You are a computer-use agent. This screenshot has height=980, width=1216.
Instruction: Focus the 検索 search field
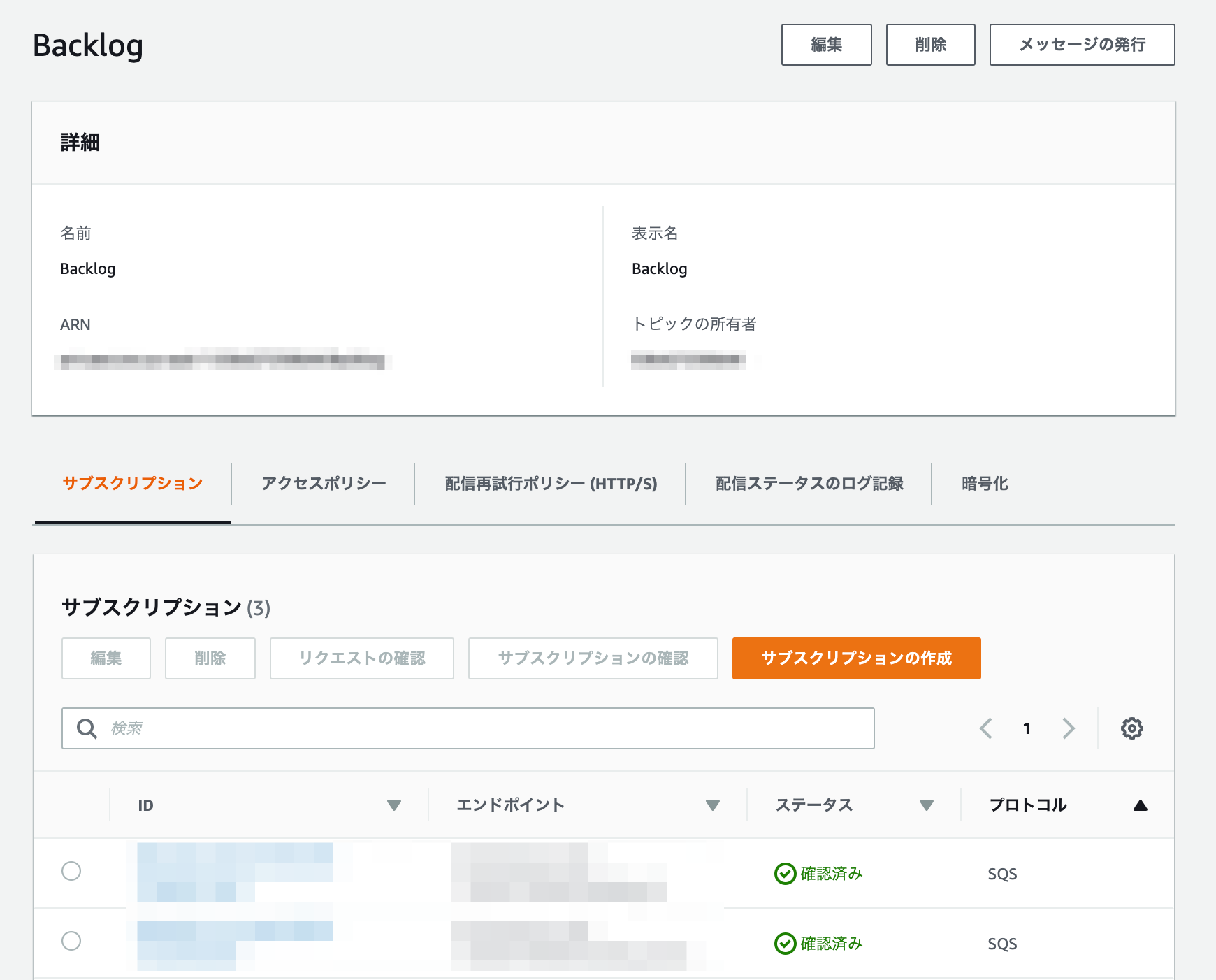(x=468, y=728)
